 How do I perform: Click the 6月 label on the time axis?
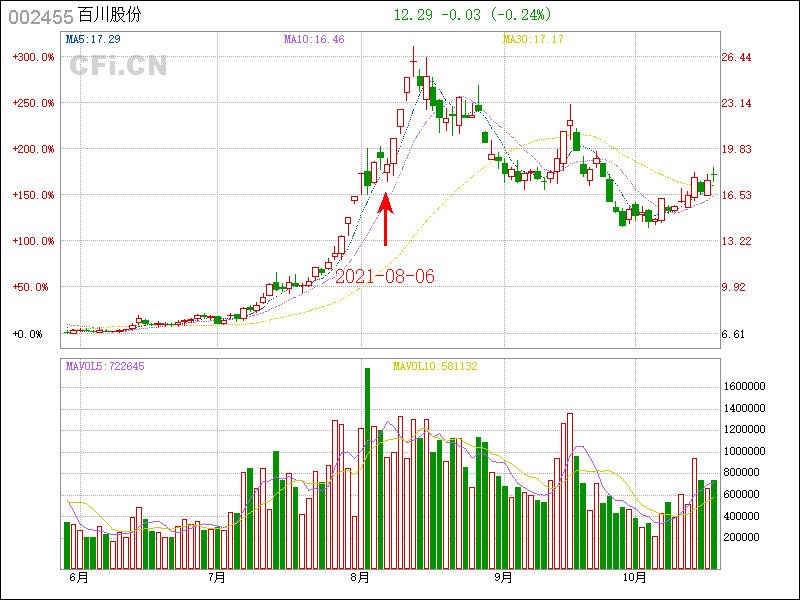(77, 577)
